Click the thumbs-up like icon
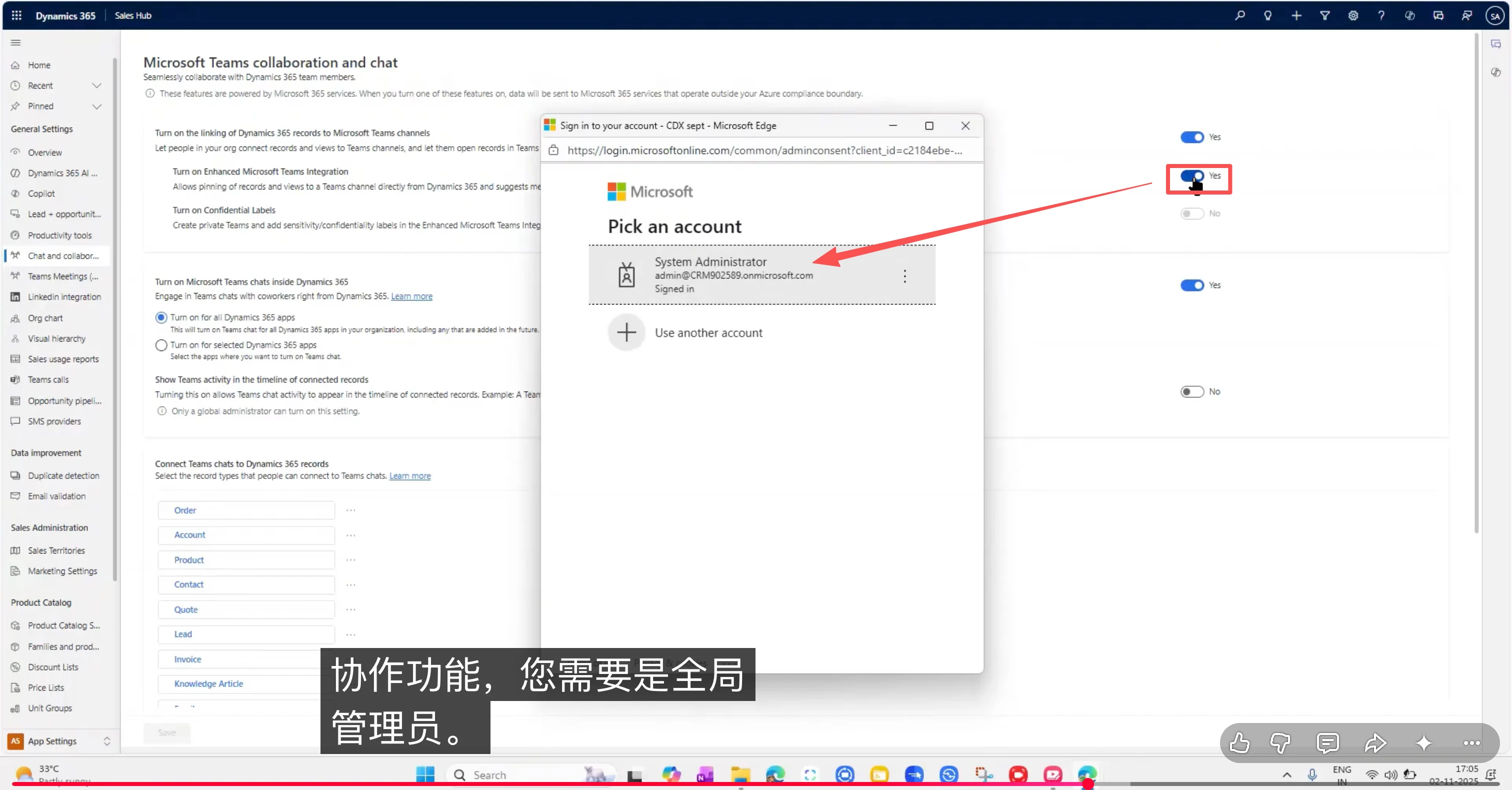 click(1239, 742)
